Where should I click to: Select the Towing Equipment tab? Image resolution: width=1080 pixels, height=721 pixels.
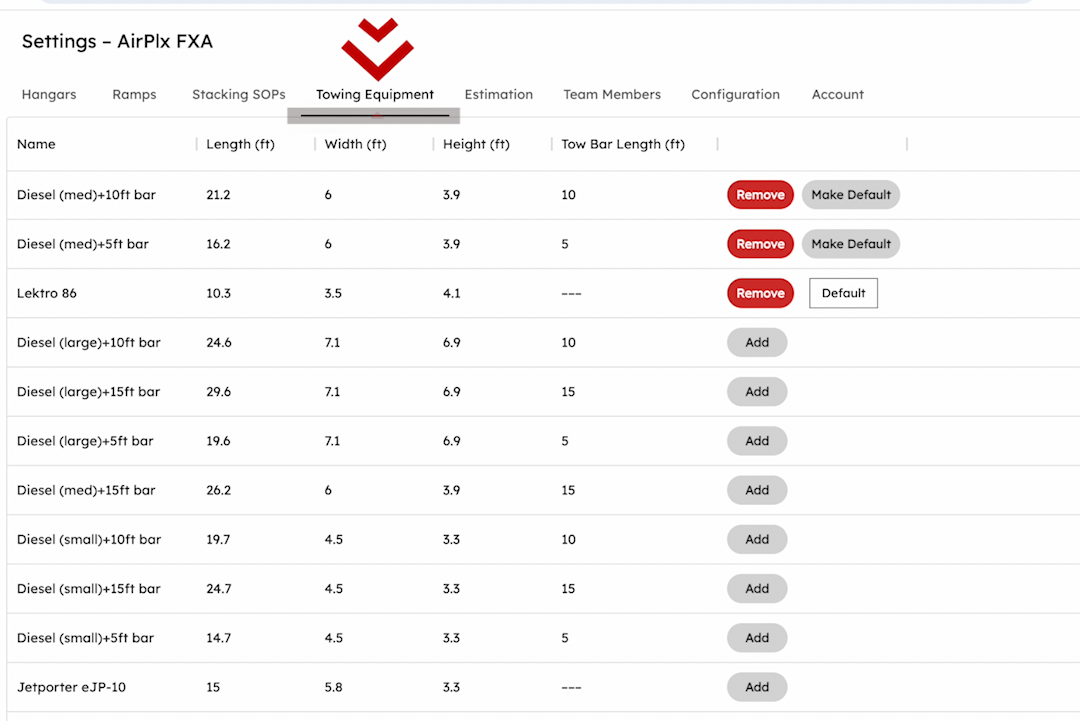[x=375, y=95]
